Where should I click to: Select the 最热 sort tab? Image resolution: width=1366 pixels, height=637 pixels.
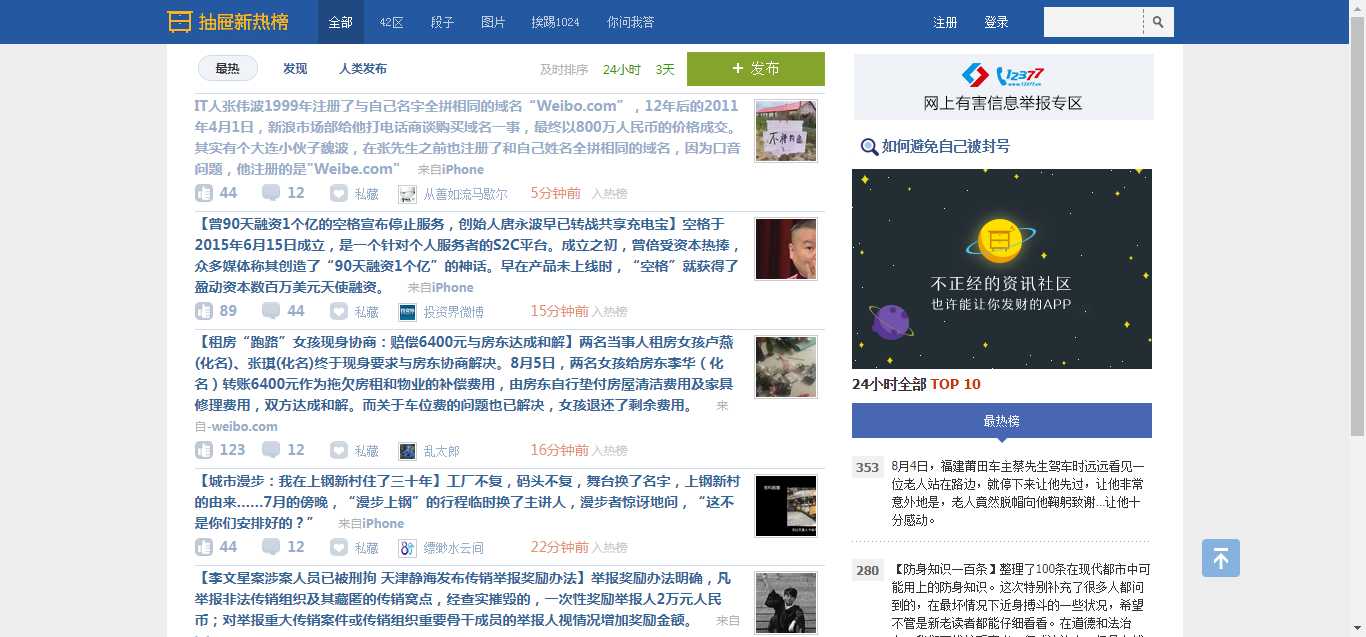point(228,68)
